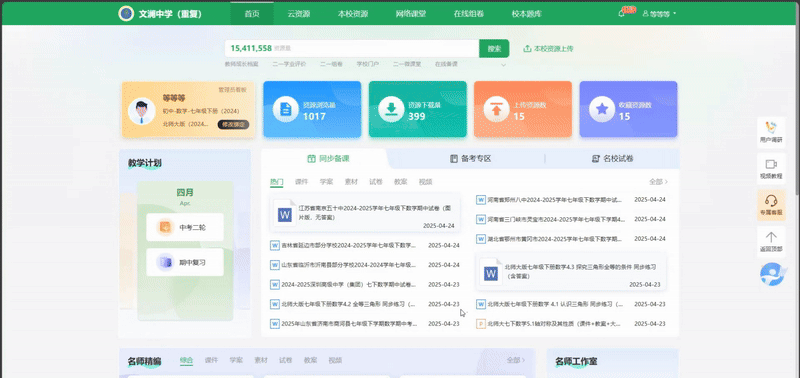Open the 中考二轮 teaching plan card
Screen dimensions: 800x378
185,227
